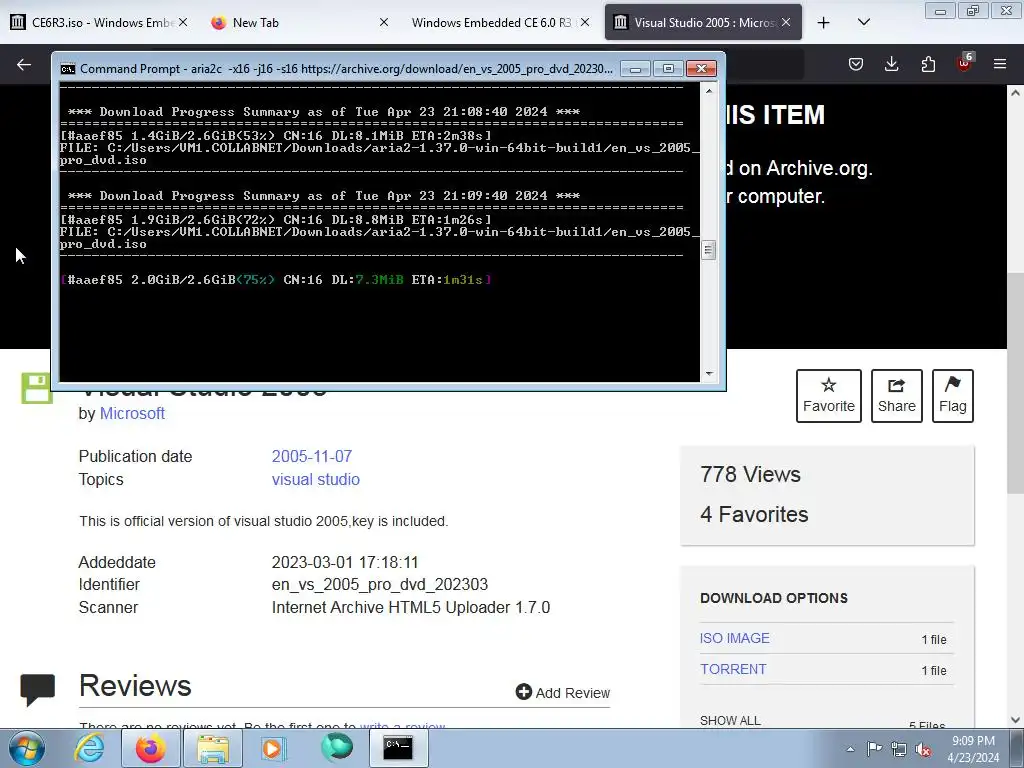Open the extensions puzzle icon

click(x=928, y=64)
